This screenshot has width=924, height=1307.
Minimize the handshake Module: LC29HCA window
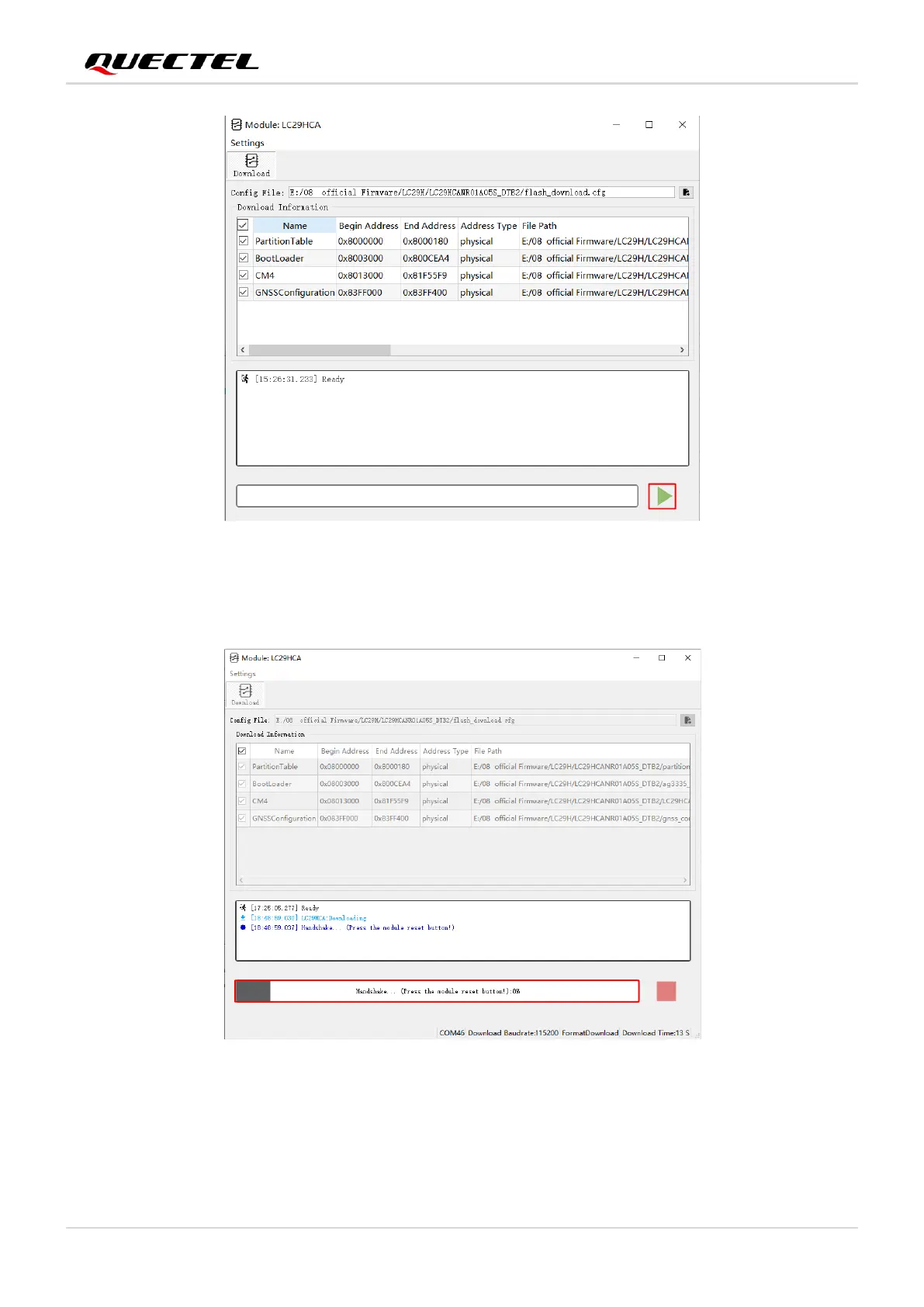636,657
